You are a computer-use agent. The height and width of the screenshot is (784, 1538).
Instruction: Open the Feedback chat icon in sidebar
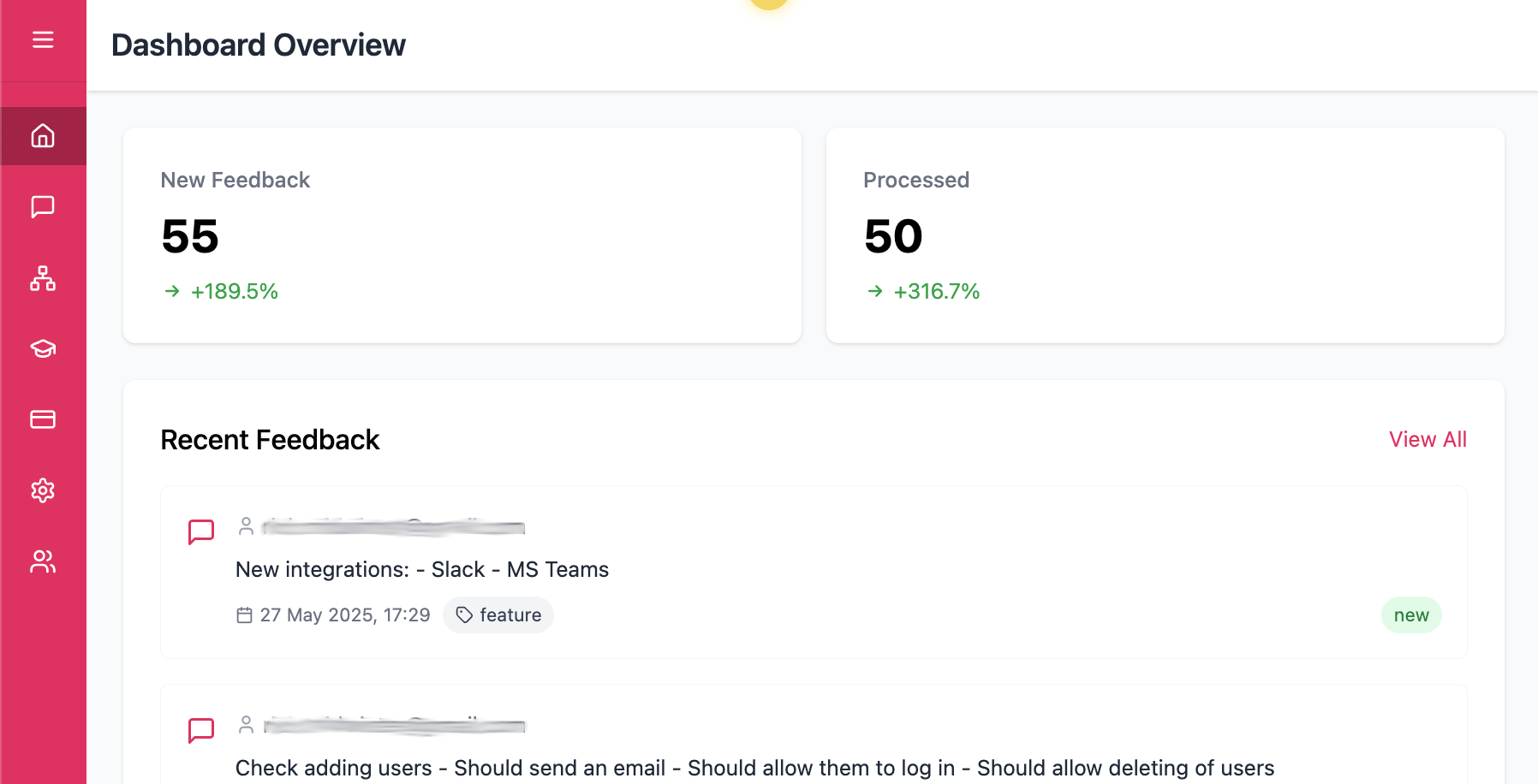point(43,206)
